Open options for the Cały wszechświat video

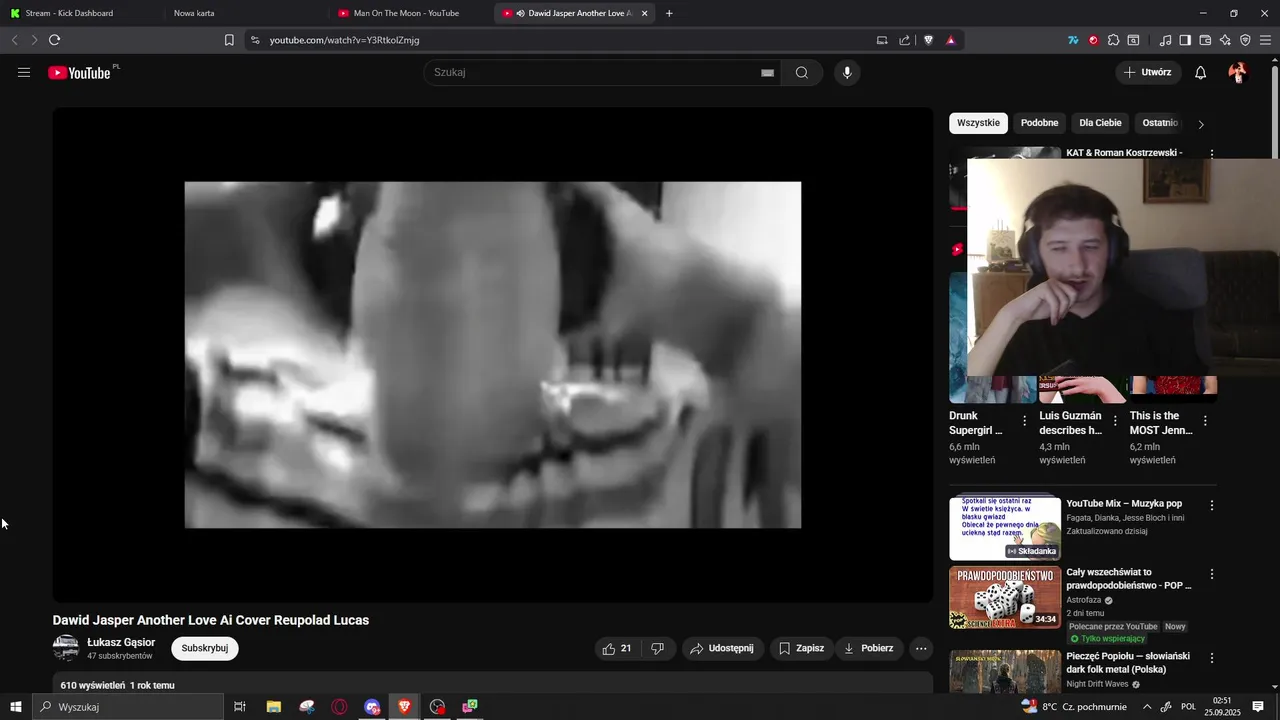pos(1212,575)
